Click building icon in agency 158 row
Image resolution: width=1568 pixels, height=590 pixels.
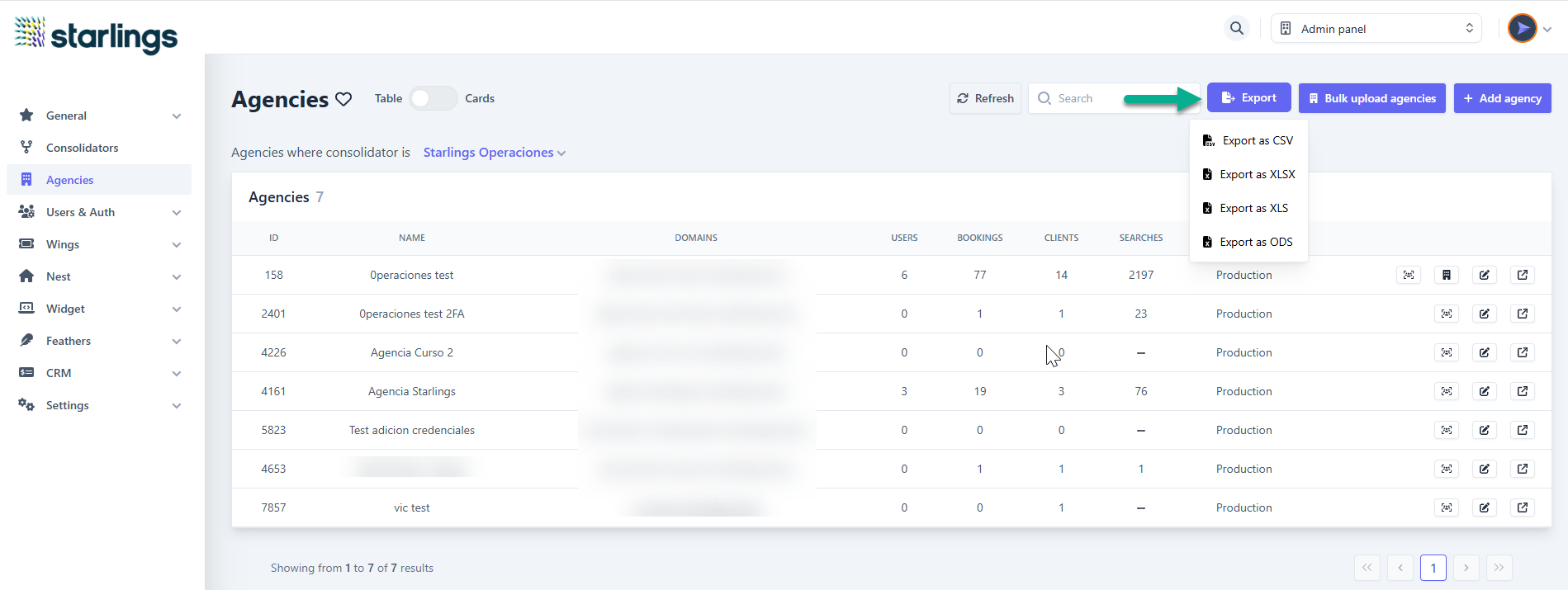[x=1446, y=275]
